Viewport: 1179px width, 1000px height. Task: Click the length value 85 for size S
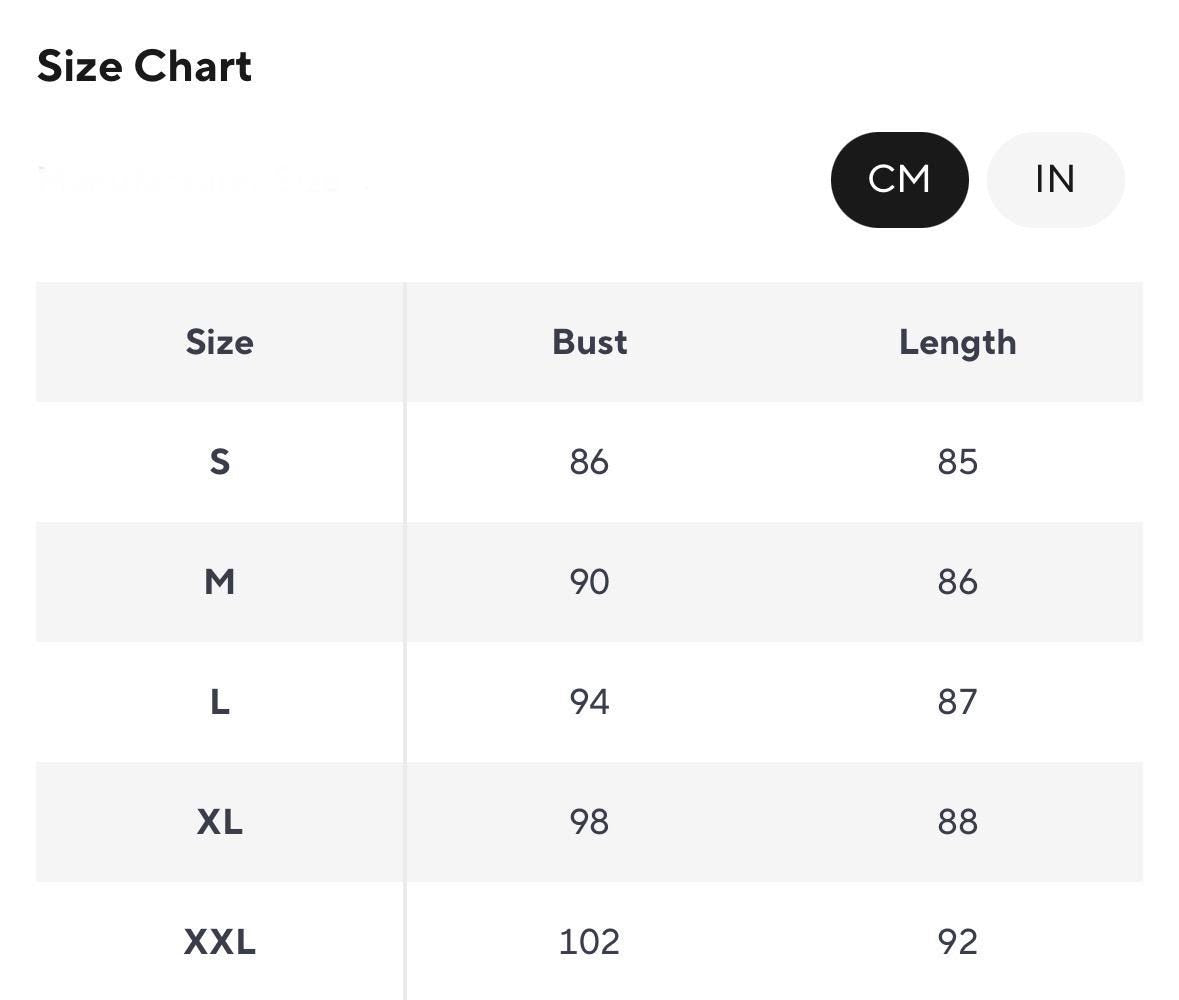coord(957,462)
